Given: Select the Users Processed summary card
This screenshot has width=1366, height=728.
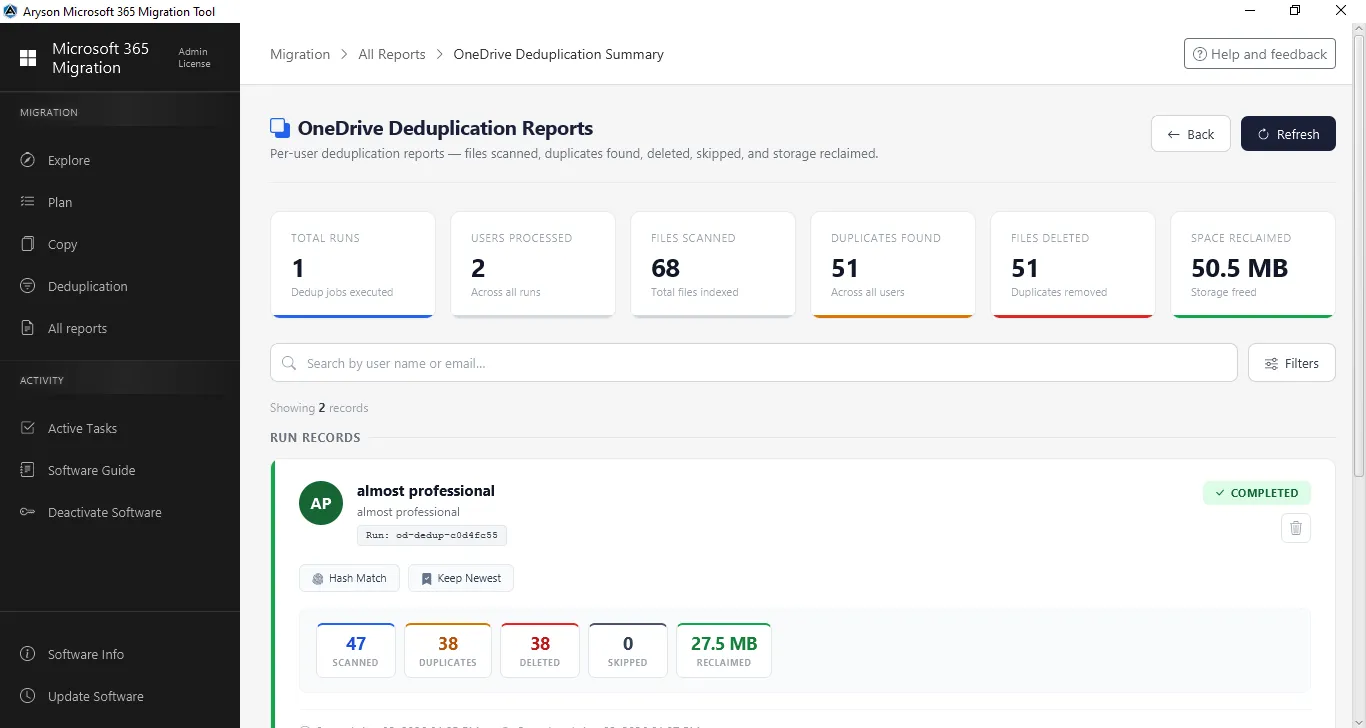Looking at the screenshot, I should click(x=533, y=265).
